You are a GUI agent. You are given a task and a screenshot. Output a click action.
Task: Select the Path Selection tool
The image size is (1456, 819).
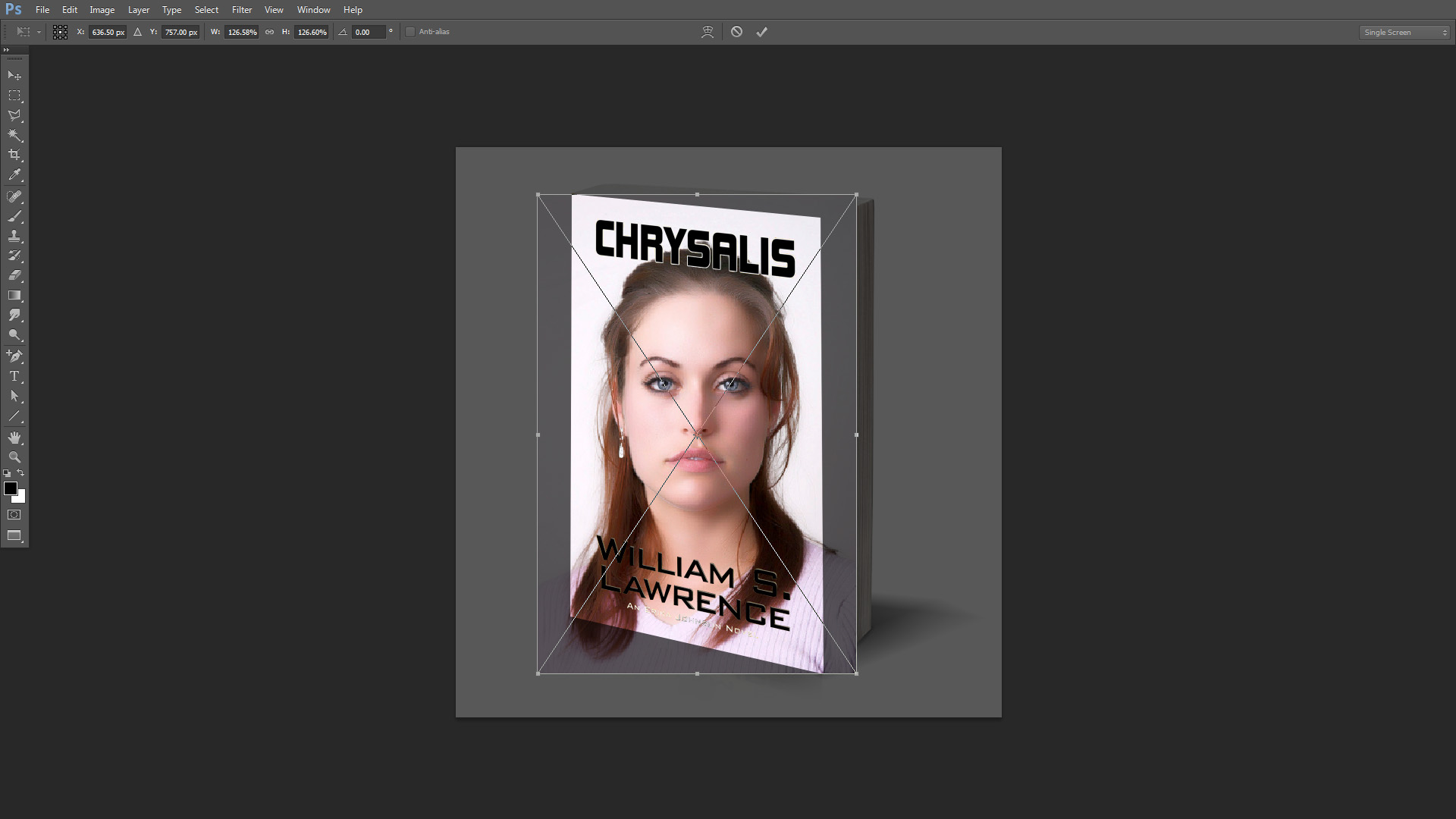[14, 396]
